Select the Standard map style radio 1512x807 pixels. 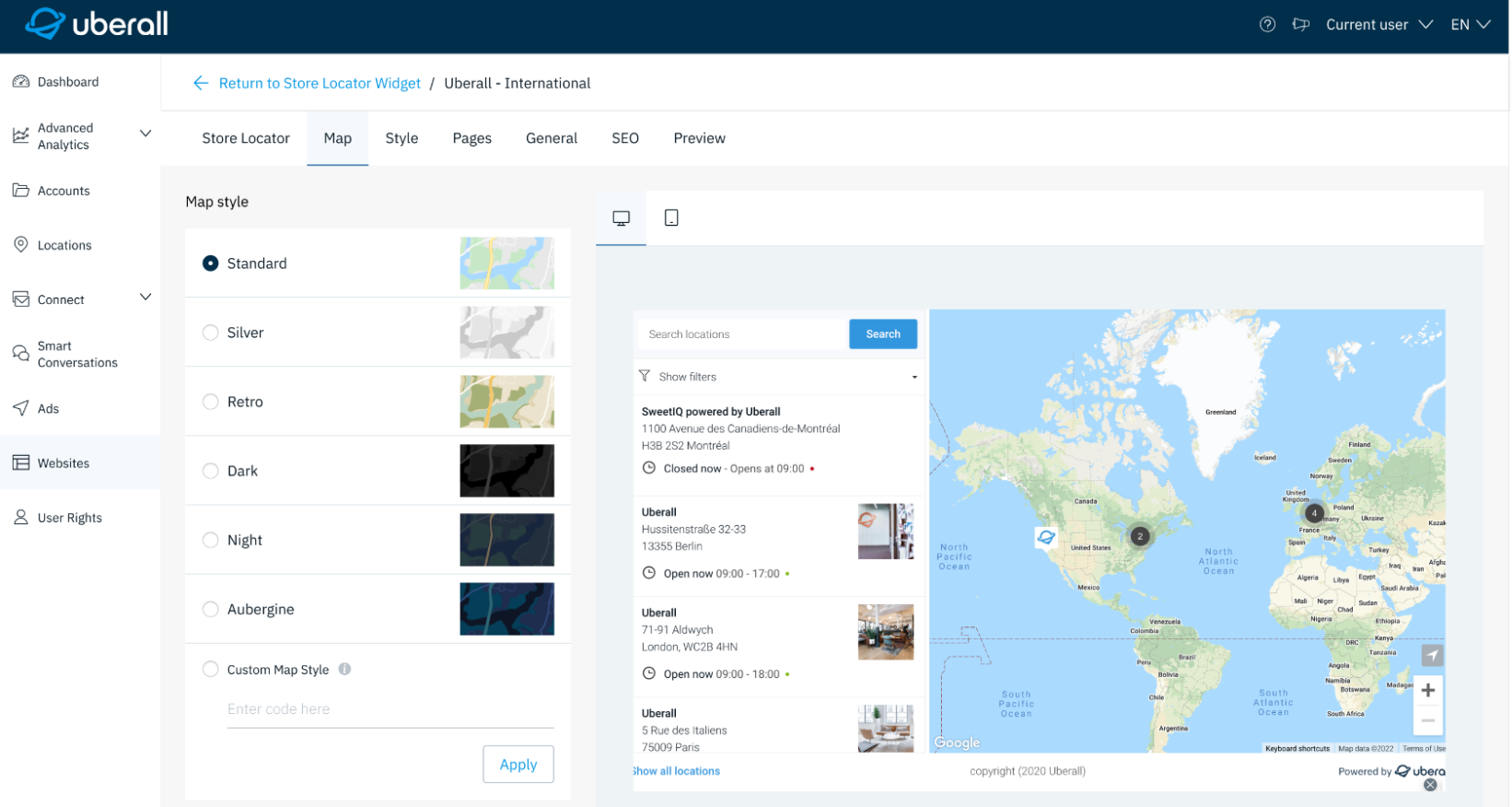click(x=211, y=263)
